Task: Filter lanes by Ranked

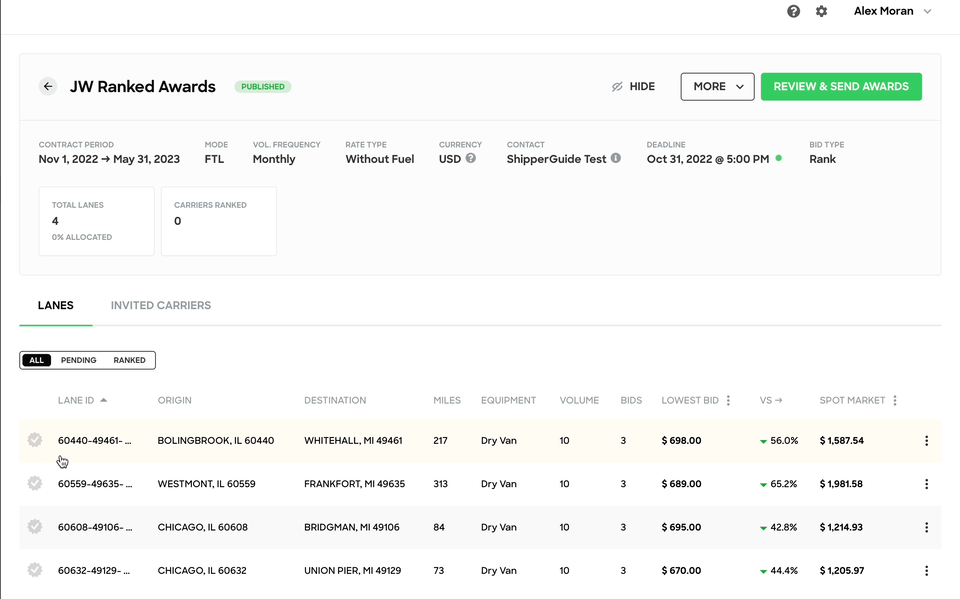Action: (x=129, y=360)
